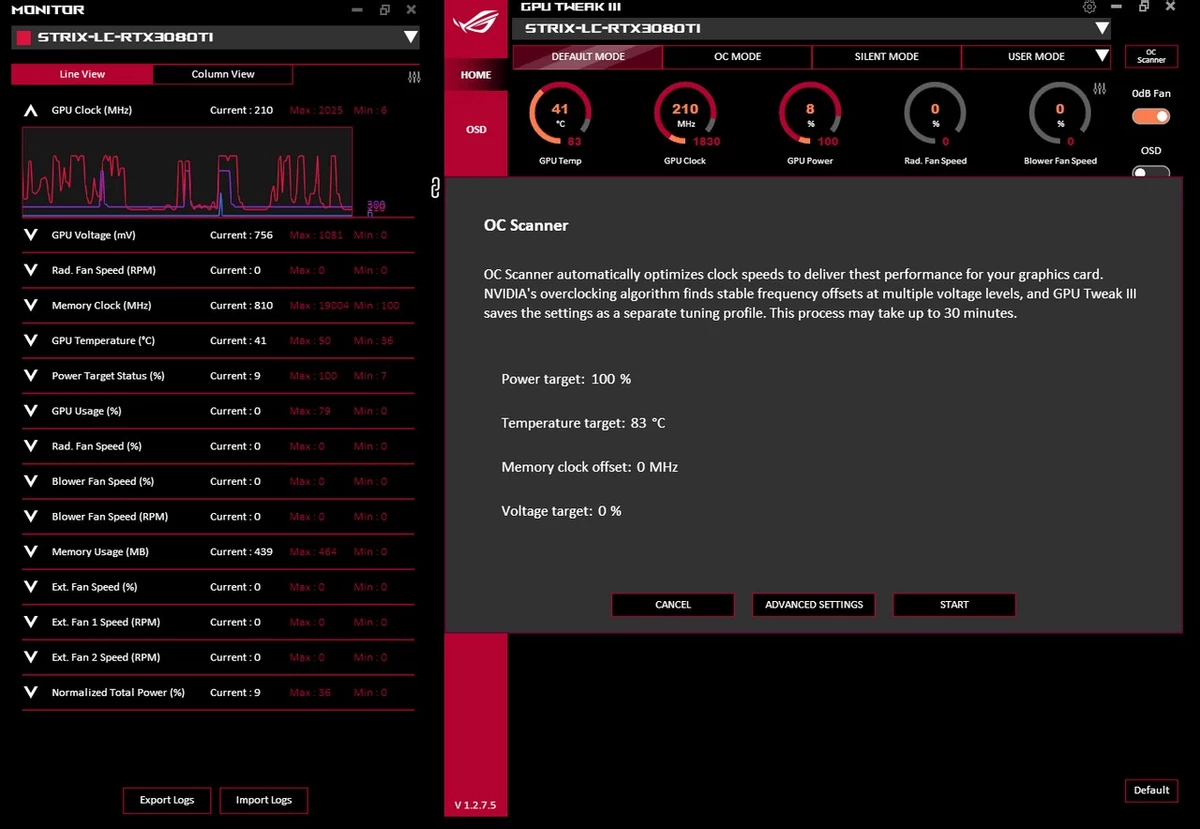The height and width of the screenshot is (829, 1200).
Task: Expand the Power Target Status (%) row
Action: point(30,376)
